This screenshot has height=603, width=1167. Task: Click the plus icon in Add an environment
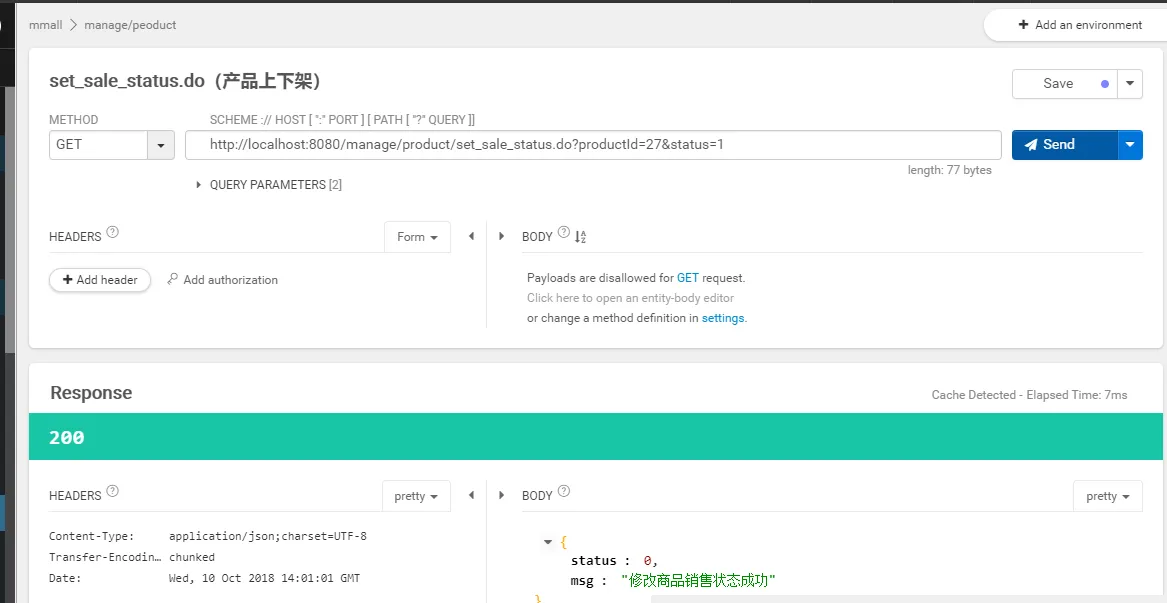pos(1023,25)
